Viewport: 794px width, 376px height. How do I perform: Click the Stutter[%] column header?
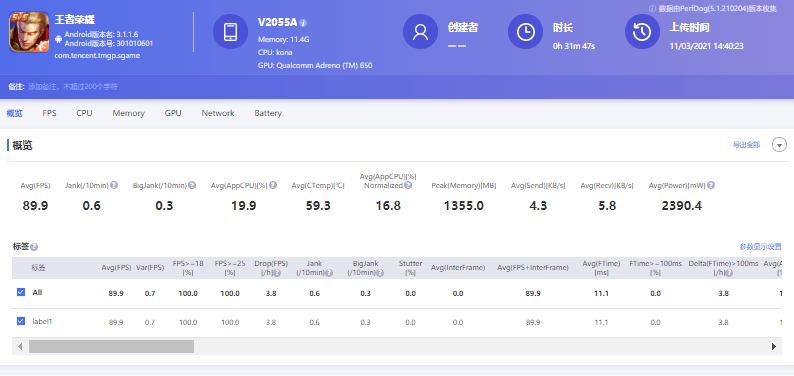coord(410,268)
